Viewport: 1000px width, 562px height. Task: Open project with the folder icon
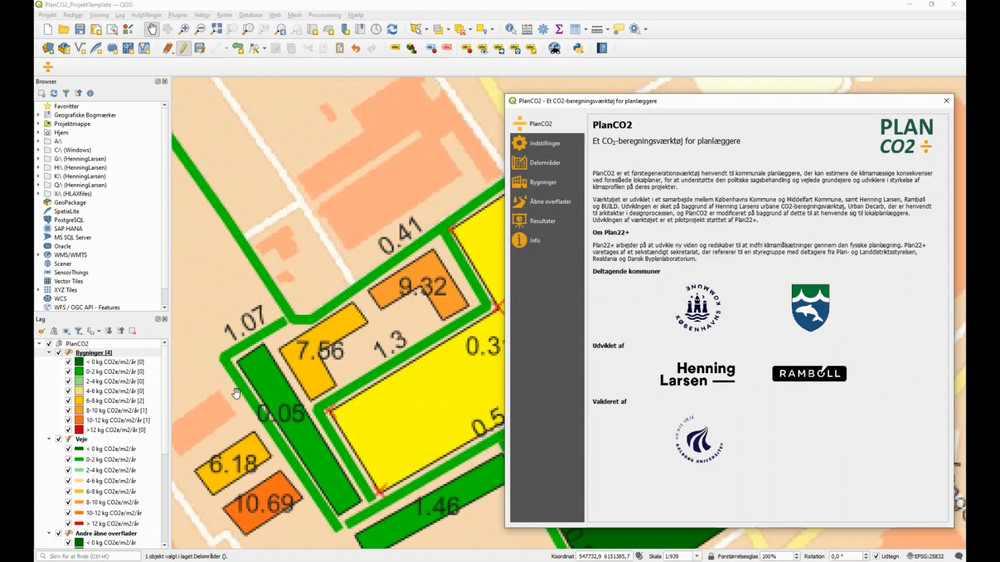(x=64, y=29)
